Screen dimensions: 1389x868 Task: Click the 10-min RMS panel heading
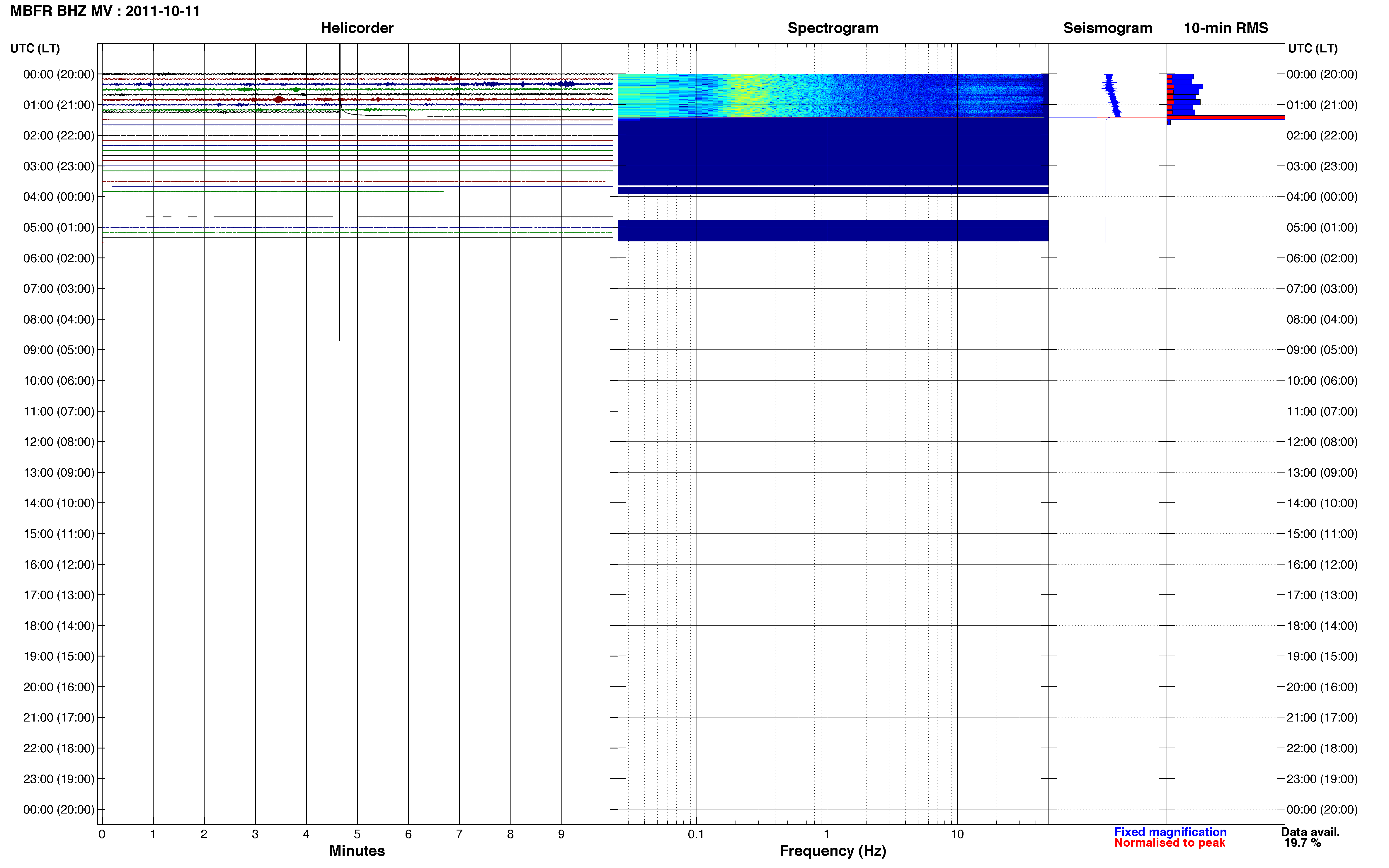point(1226,28)
